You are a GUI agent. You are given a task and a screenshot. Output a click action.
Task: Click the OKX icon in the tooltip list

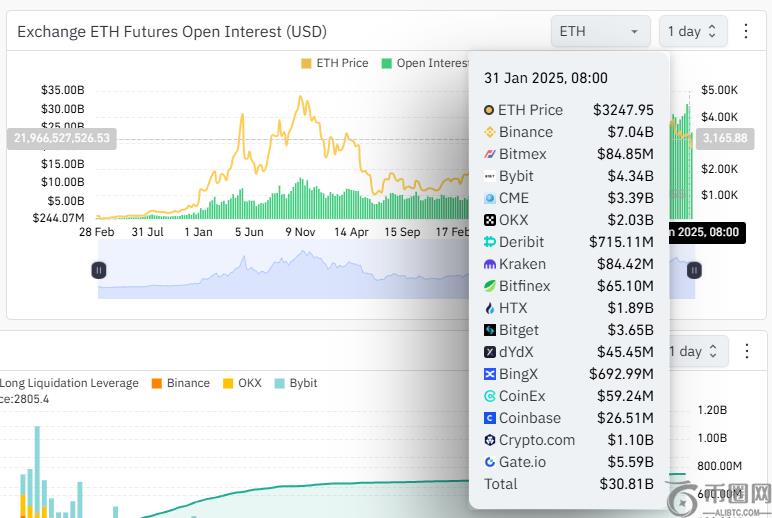point(489,220)
